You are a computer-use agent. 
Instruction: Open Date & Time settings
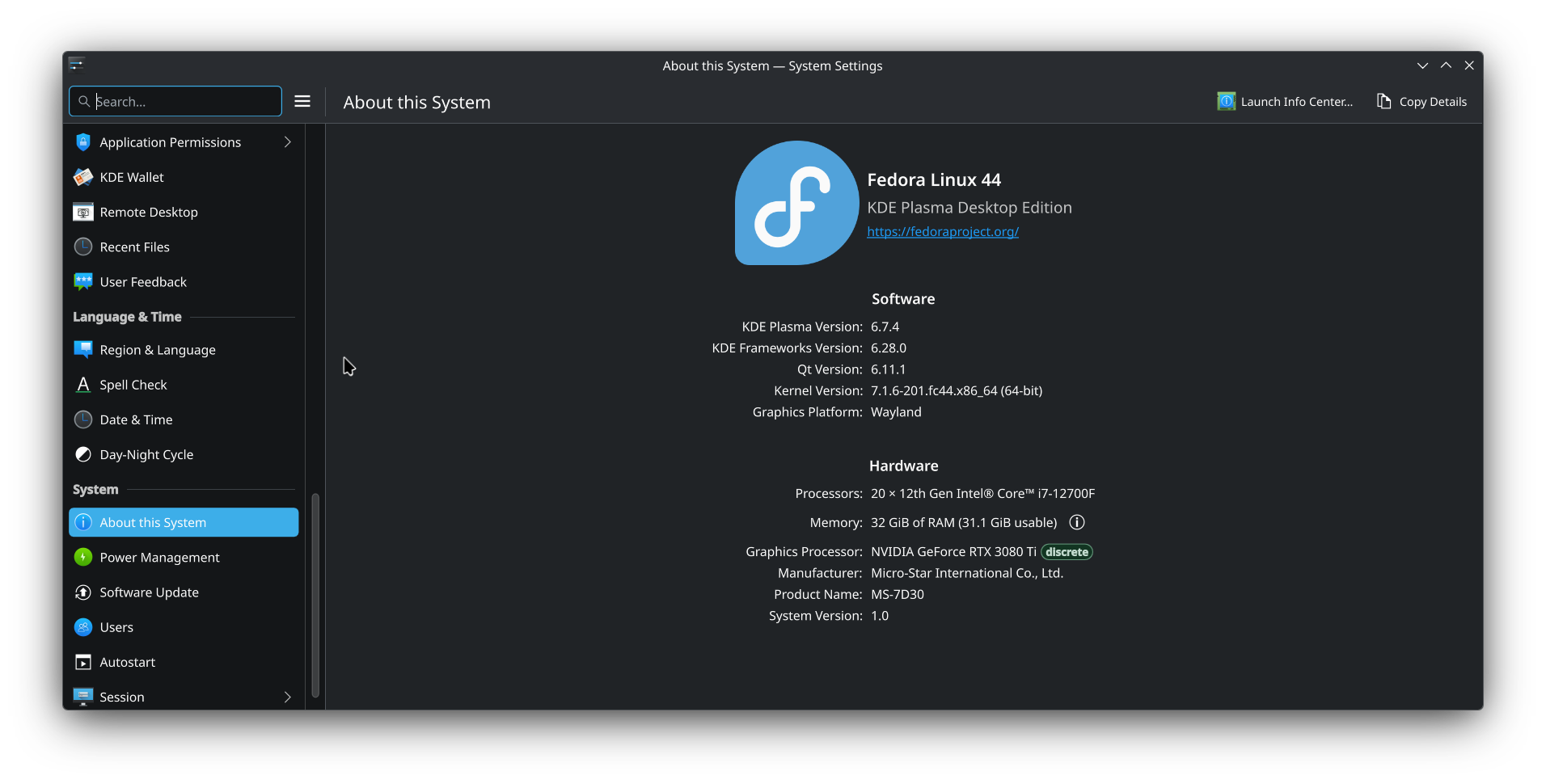[x=184, y=419]
